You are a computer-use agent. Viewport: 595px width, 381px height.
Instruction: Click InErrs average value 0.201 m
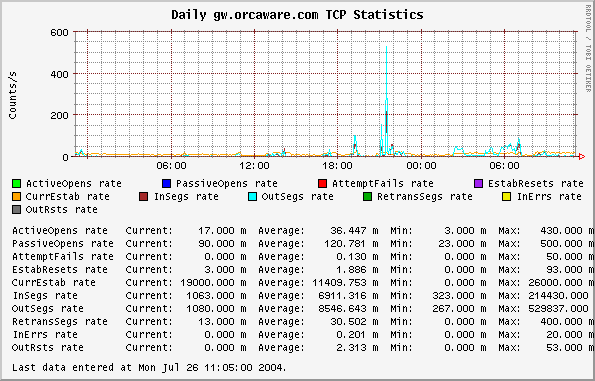coord(357,335)
